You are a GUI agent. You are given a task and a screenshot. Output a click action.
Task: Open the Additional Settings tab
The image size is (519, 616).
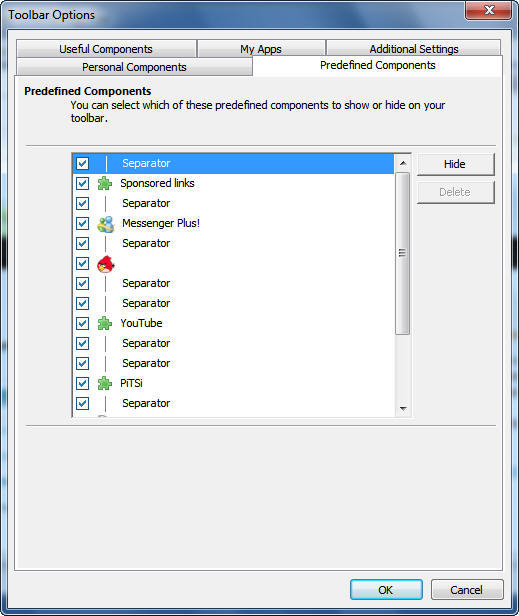pos(414,49)
